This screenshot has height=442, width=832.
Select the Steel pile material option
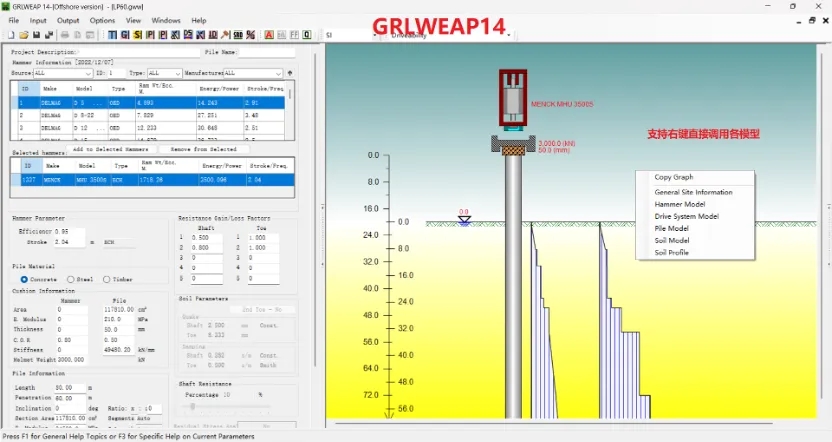[70, 279]
